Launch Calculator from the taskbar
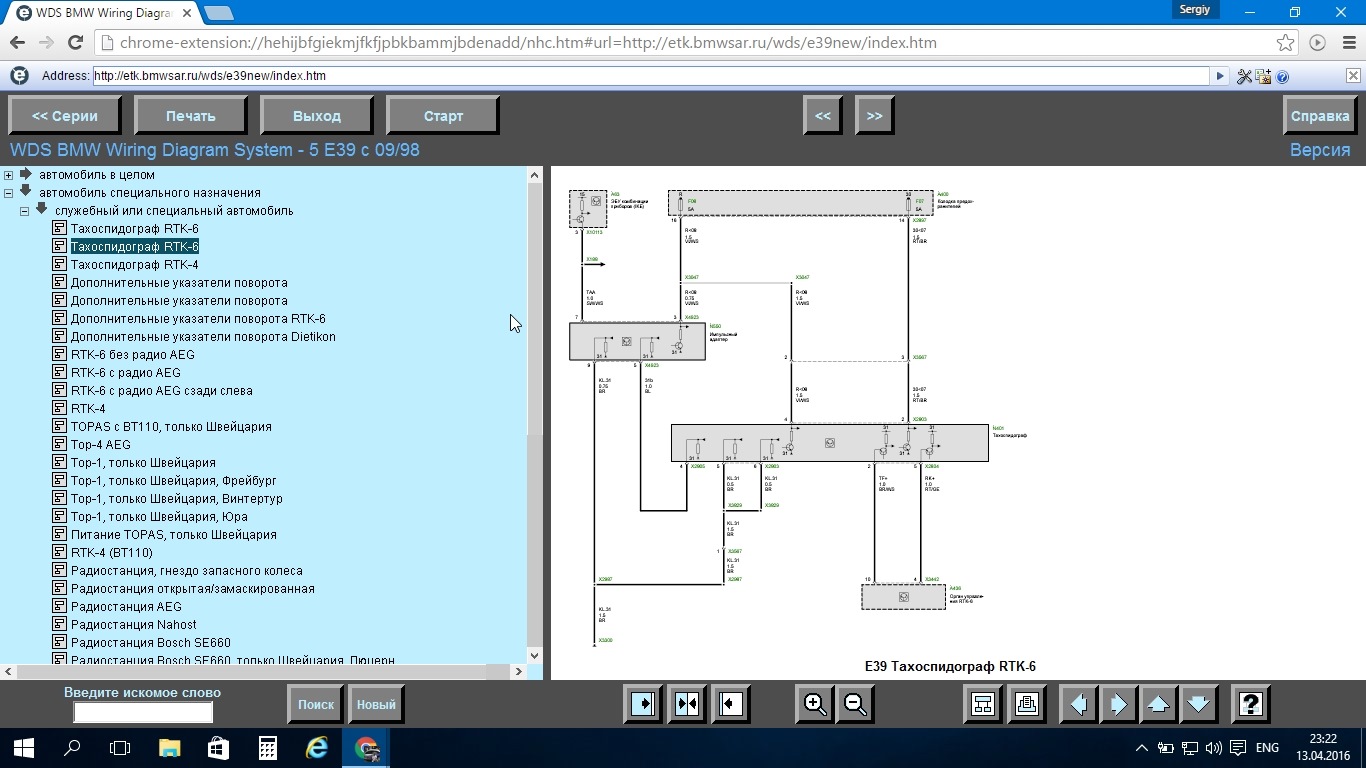 (x=267, y=747)
